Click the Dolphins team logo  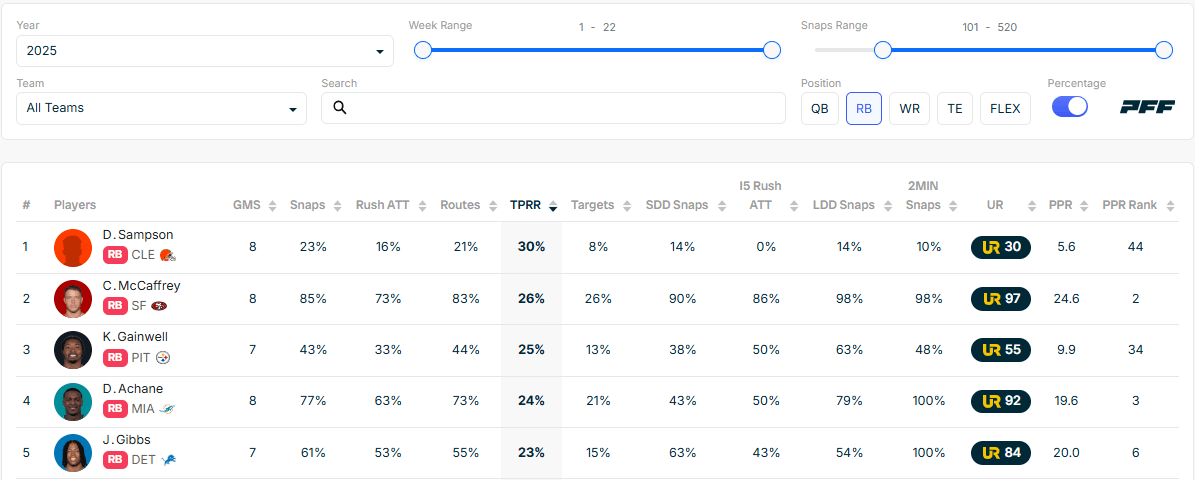pyautogui.click(x=168, y=408)
